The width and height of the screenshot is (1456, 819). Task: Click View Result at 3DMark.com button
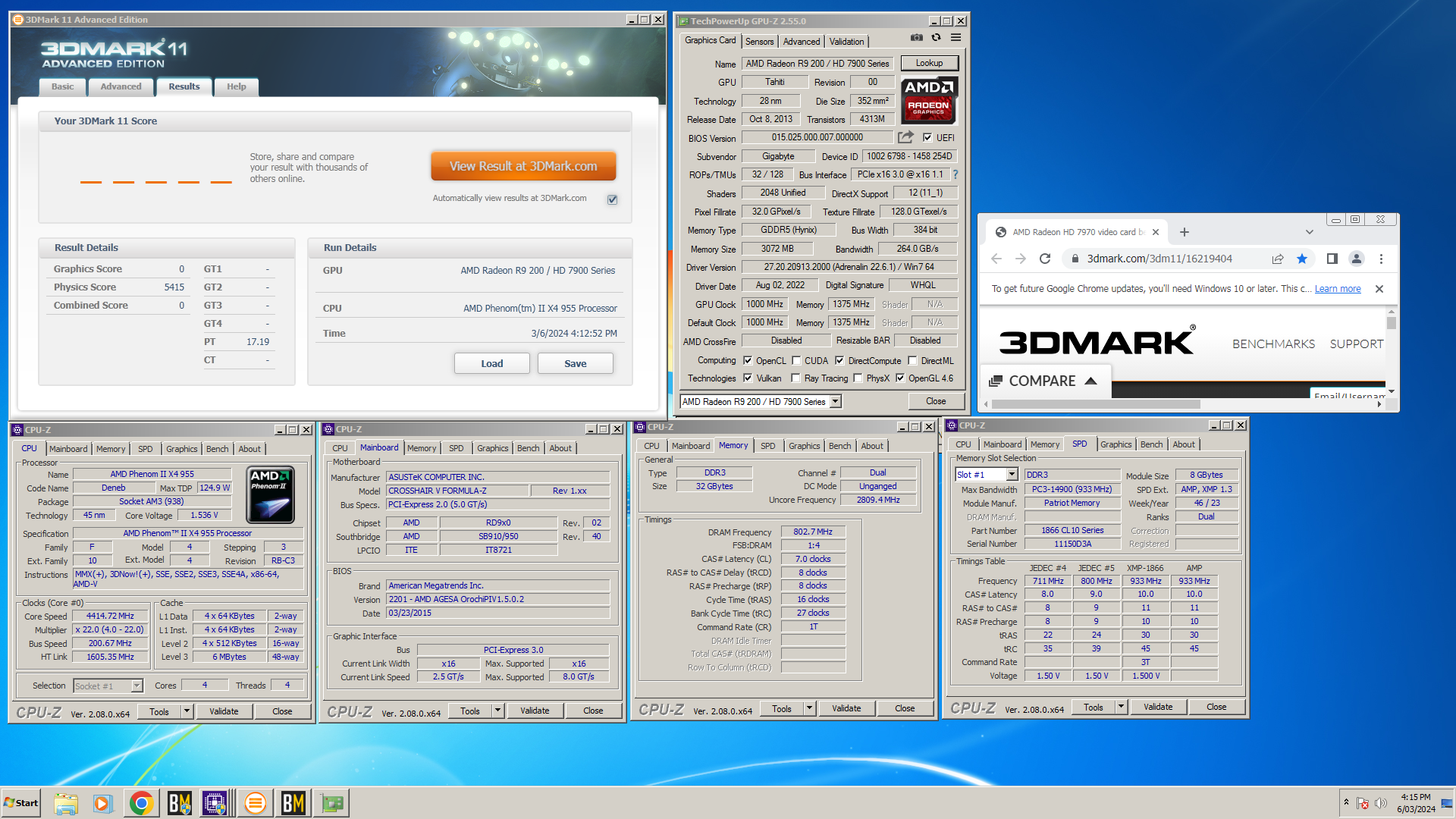click(523, 166)
